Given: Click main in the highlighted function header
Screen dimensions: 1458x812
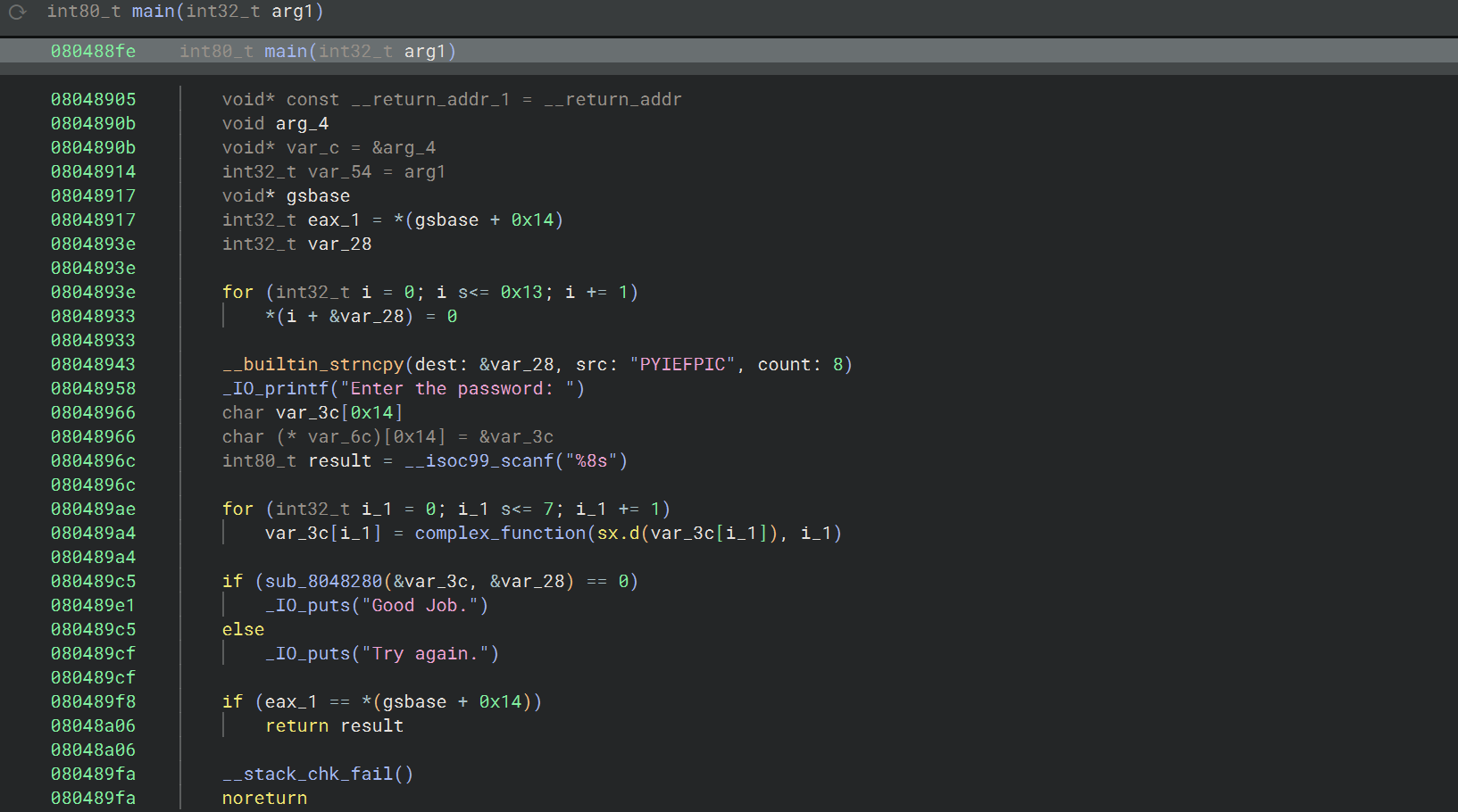Looking at the screenshot, I should pyautogui.click(x=286, y=51).
